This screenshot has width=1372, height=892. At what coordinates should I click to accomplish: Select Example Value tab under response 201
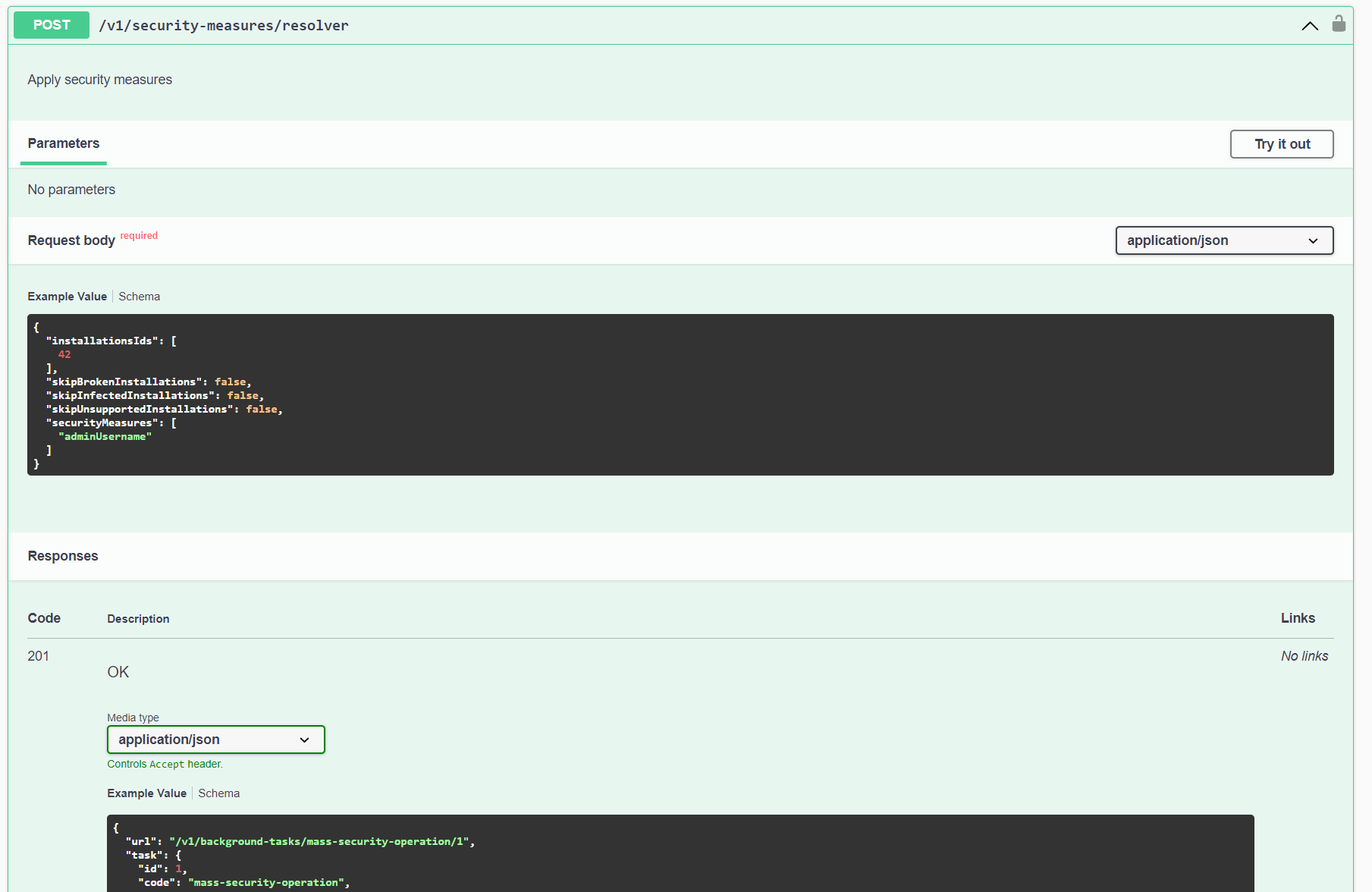pyautogui.click(x=146, y=793)
